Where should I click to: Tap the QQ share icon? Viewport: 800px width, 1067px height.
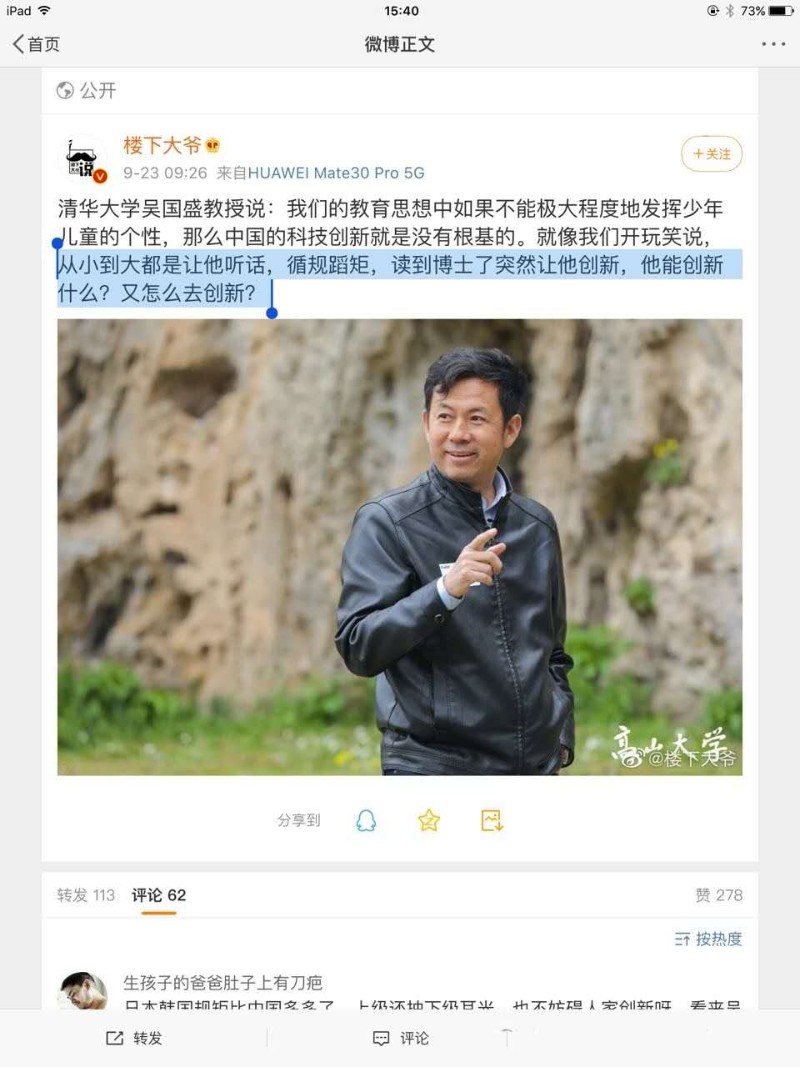(x=366, y=820)
